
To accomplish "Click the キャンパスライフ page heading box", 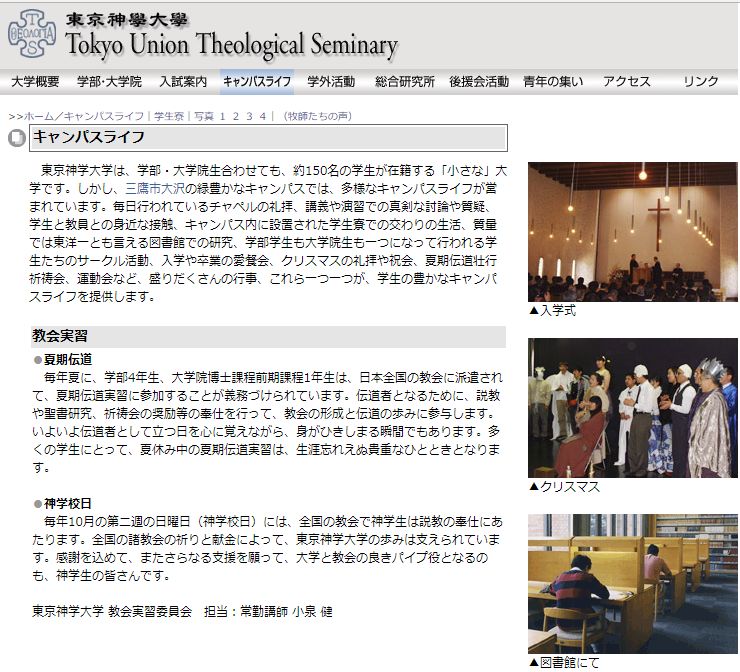I will tap(268, 138).
